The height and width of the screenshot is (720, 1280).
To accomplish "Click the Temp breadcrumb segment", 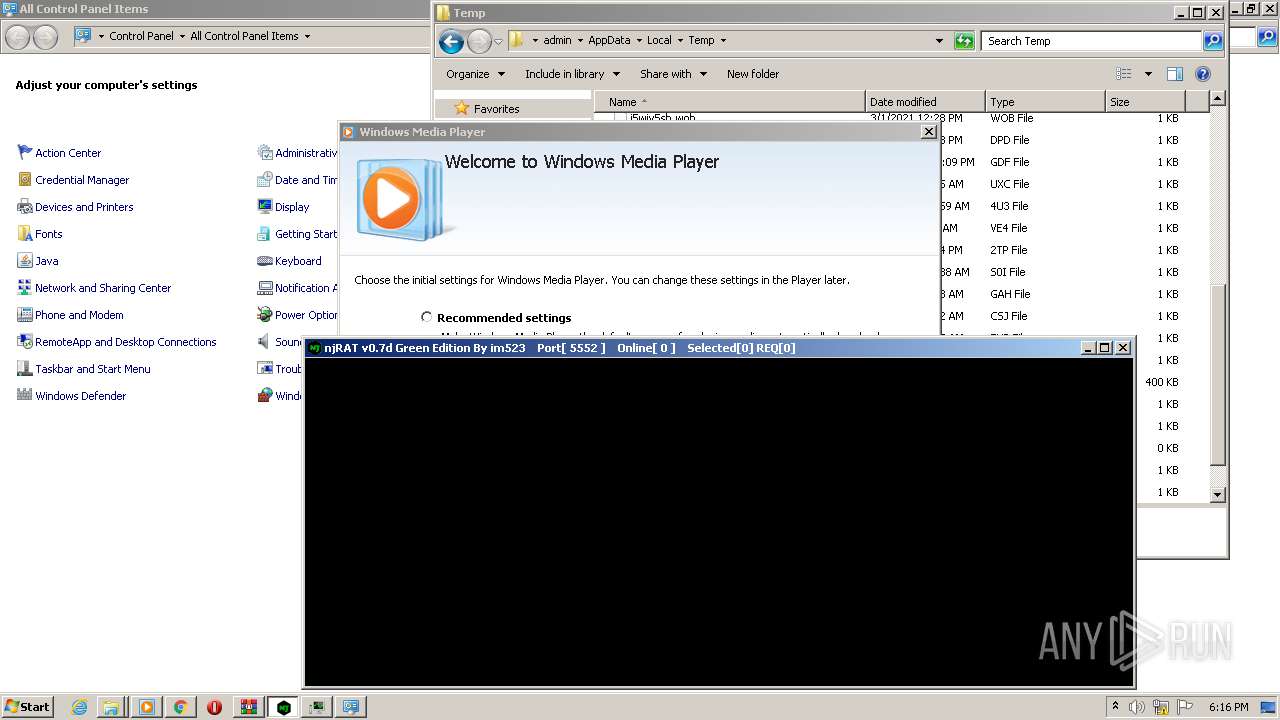I will pyautogui.click(x=701, y=41).
